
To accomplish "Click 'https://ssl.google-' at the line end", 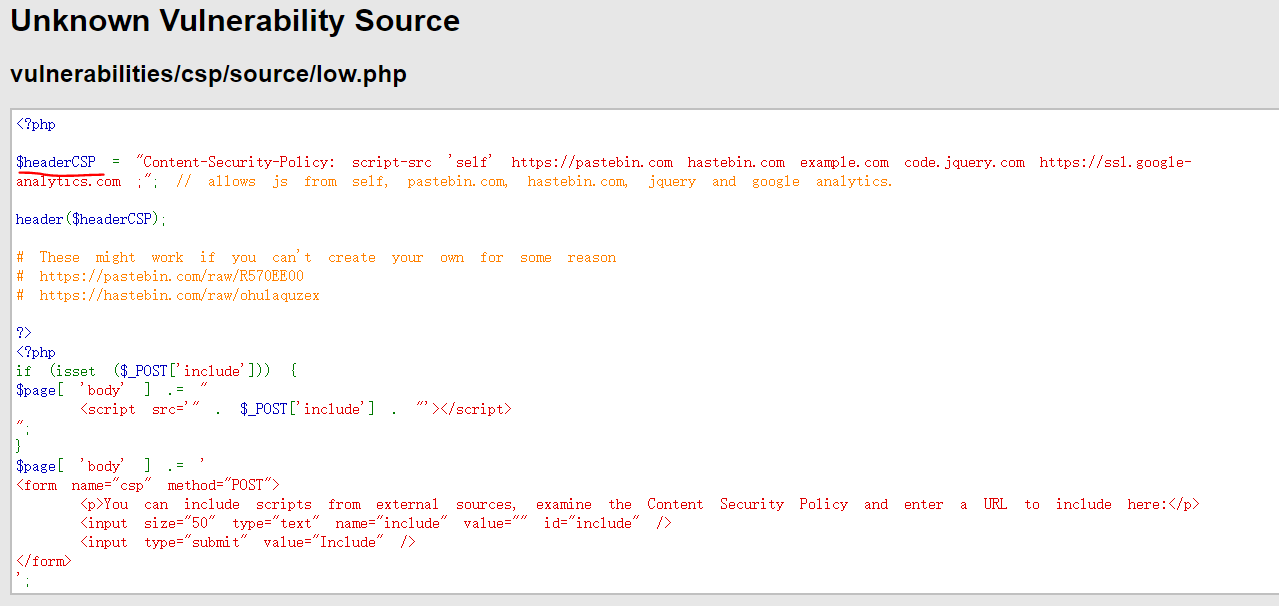I will coord(1115,162).
